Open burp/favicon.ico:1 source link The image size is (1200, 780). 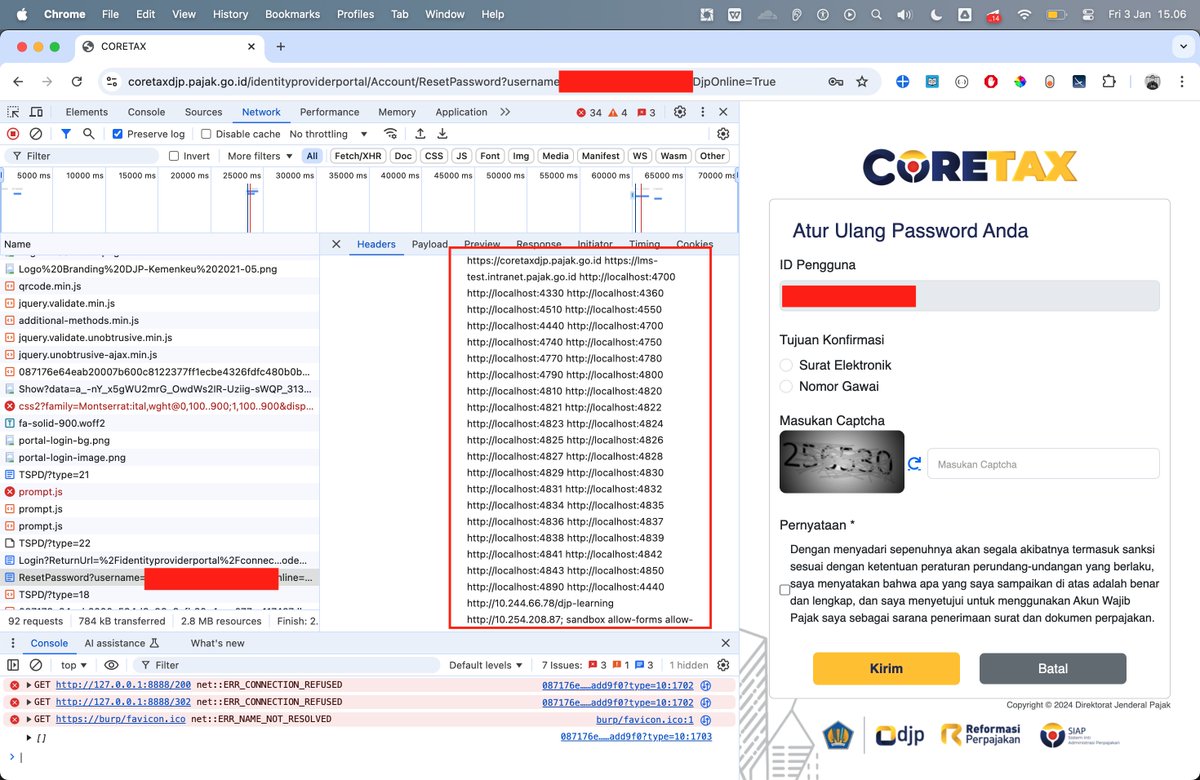tap(645, 719)
